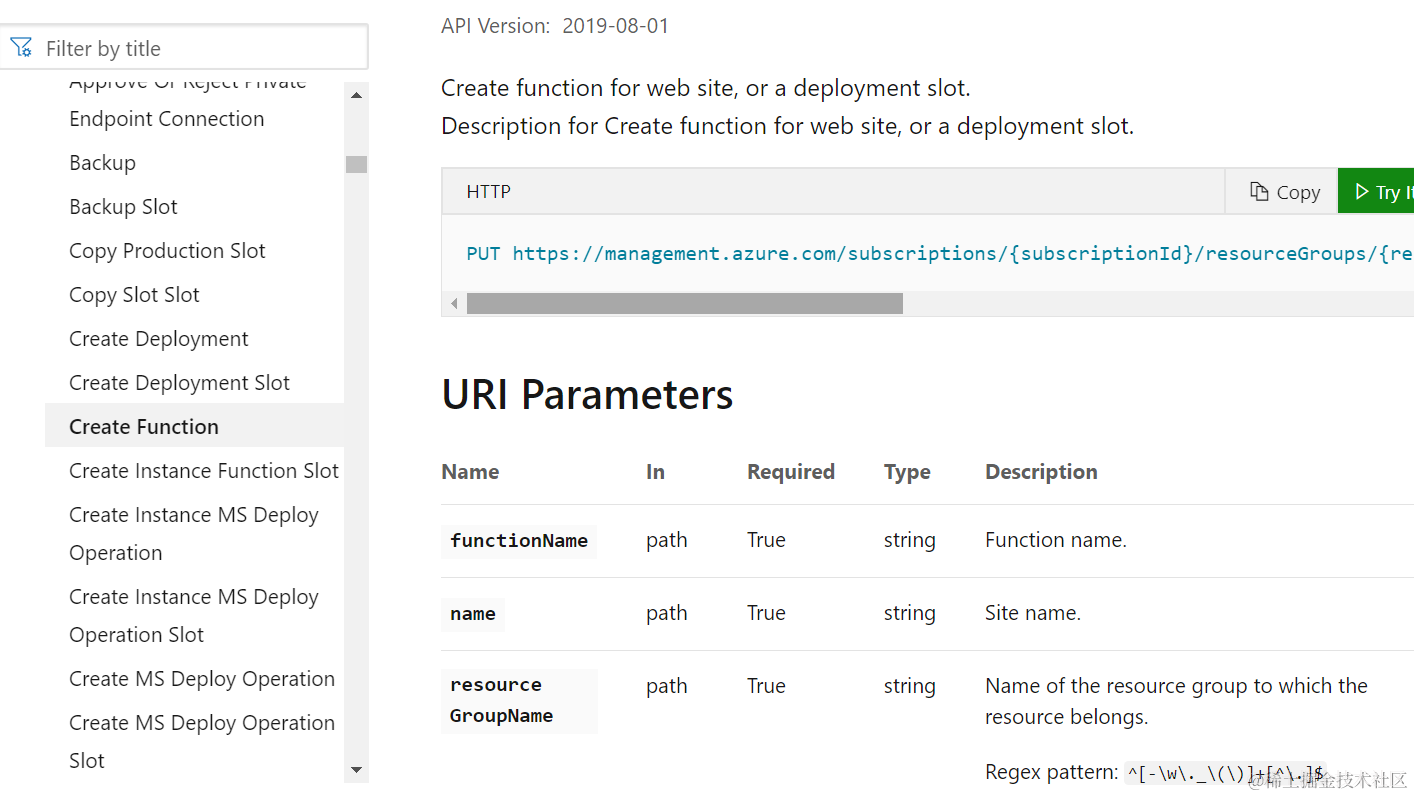Go to Copy Production Slot
Viewport: 1414px width, 797px height.
click(167, 251)
